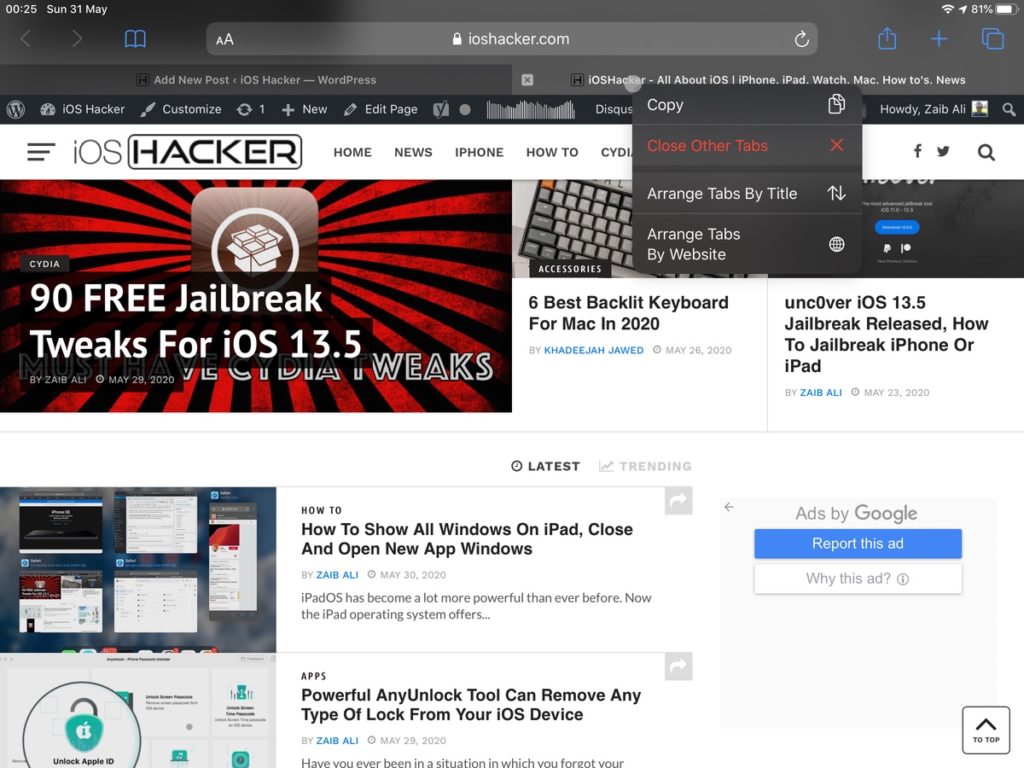Open ZAIB ALI author link on unc0ver post
The image size is (1024, 768).
tap(821, 392)
